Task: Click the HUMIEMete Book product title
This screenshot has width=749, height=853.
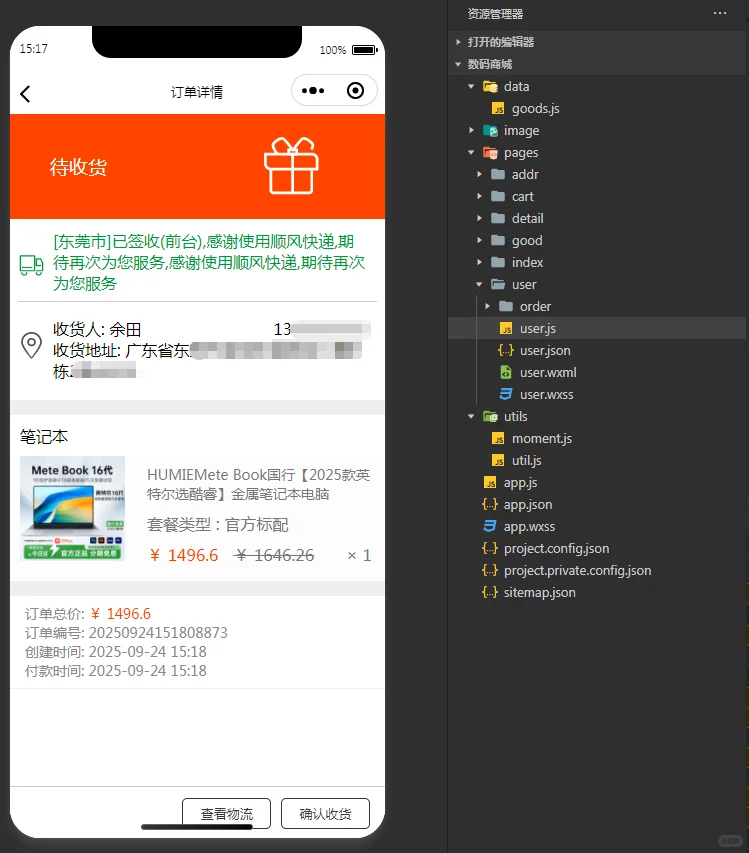Action: click(258, 484)
